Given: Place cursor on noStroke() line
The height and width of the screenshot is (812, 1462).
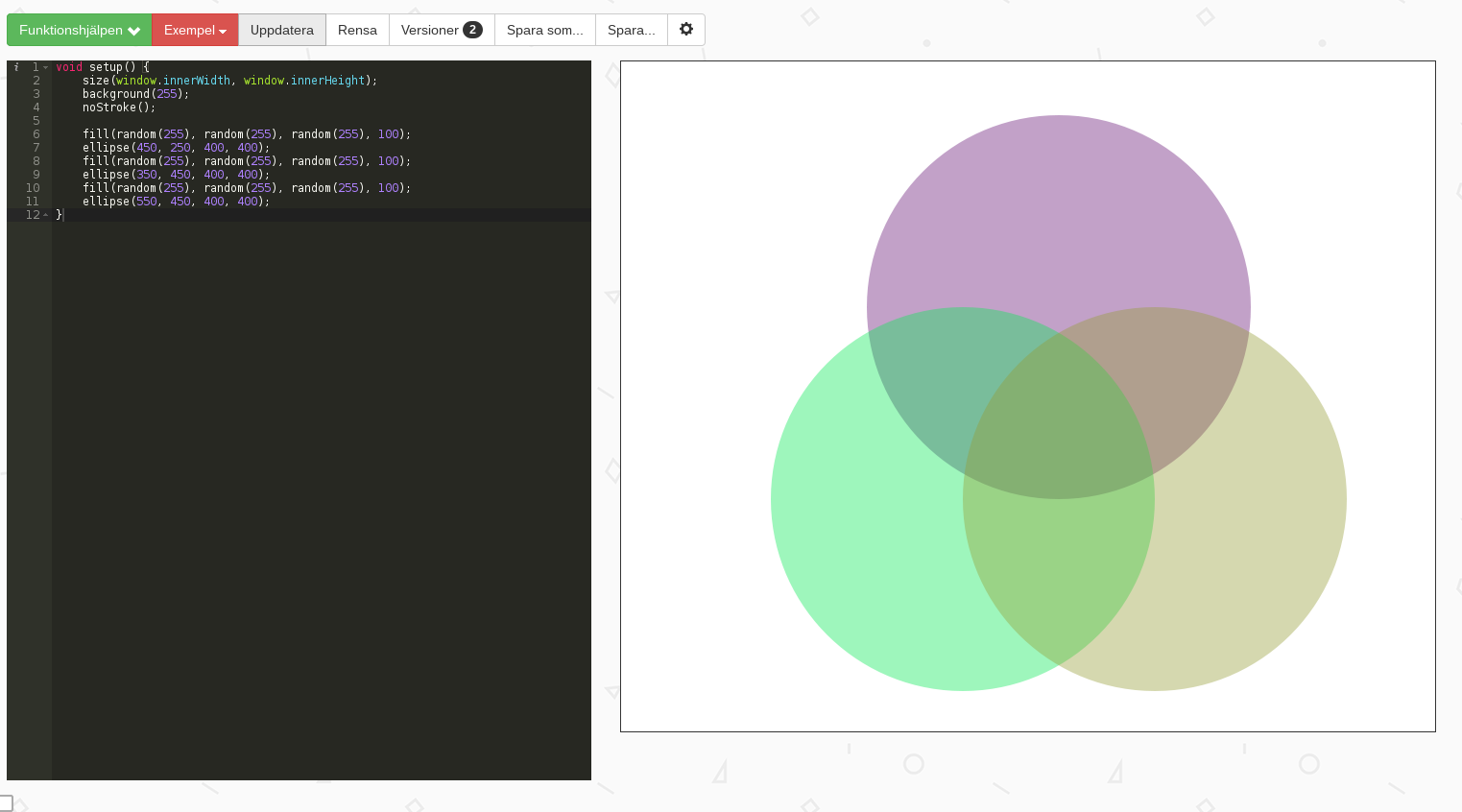Looking at the screenshot, I should [118, 107].
